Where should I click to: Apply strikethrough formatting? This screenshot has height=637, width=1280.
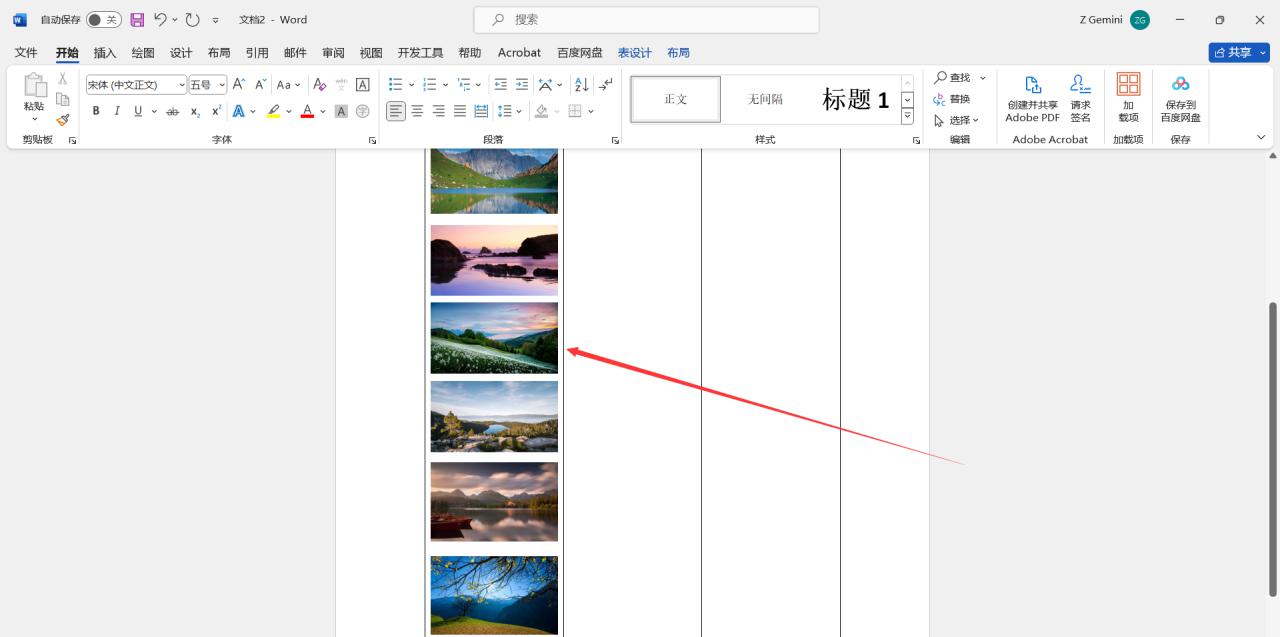(172, 111)
